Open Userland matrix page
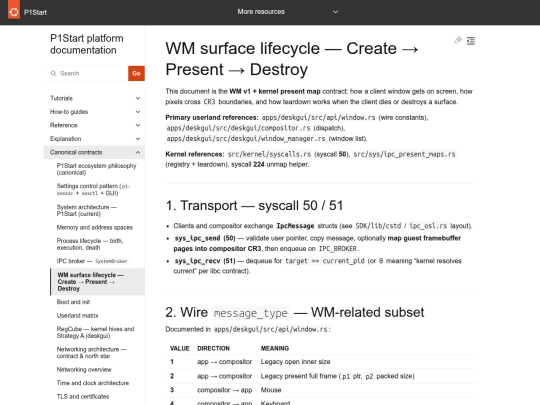Screen dimensions: 540x405 (77, 315)
